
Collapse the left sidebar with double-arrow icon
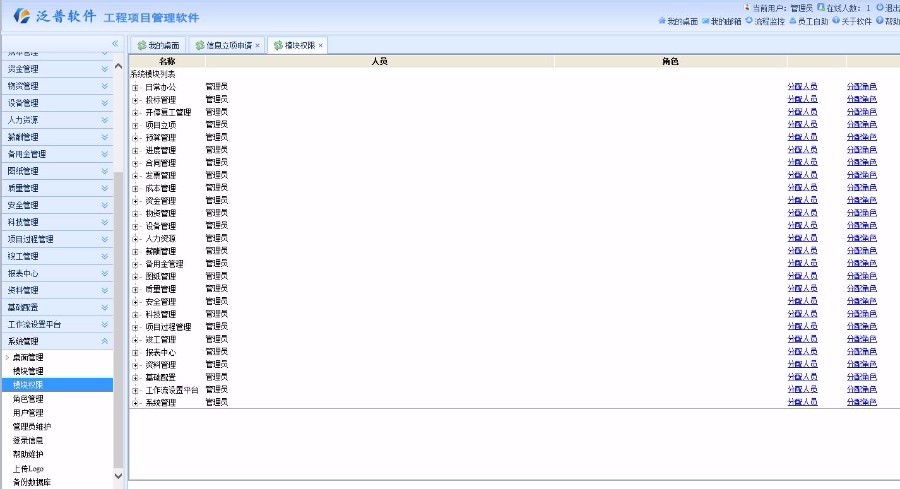pyautogui.click(x=115, y=44)
